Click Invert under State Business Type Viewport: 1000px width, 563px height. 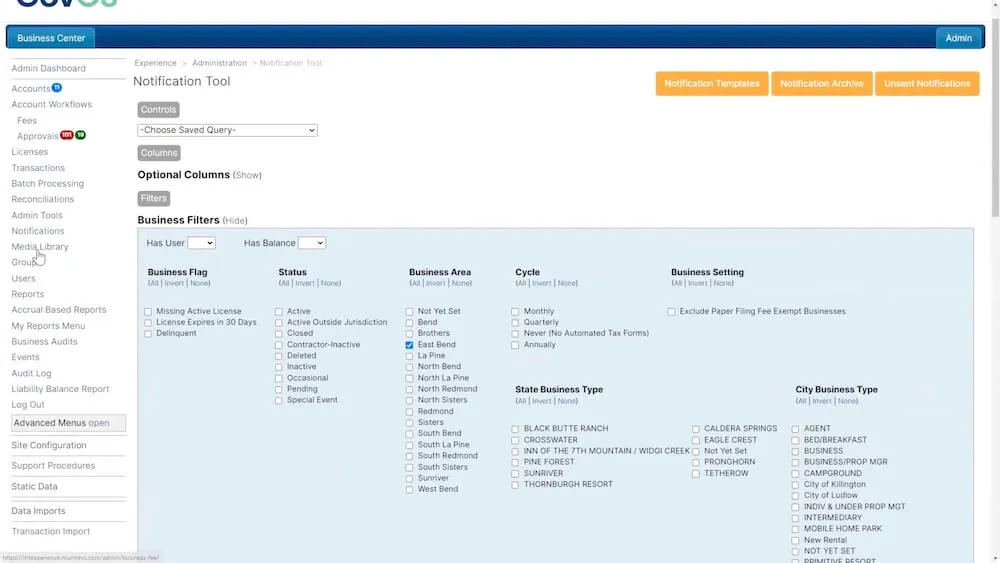(x=541, y=401)
